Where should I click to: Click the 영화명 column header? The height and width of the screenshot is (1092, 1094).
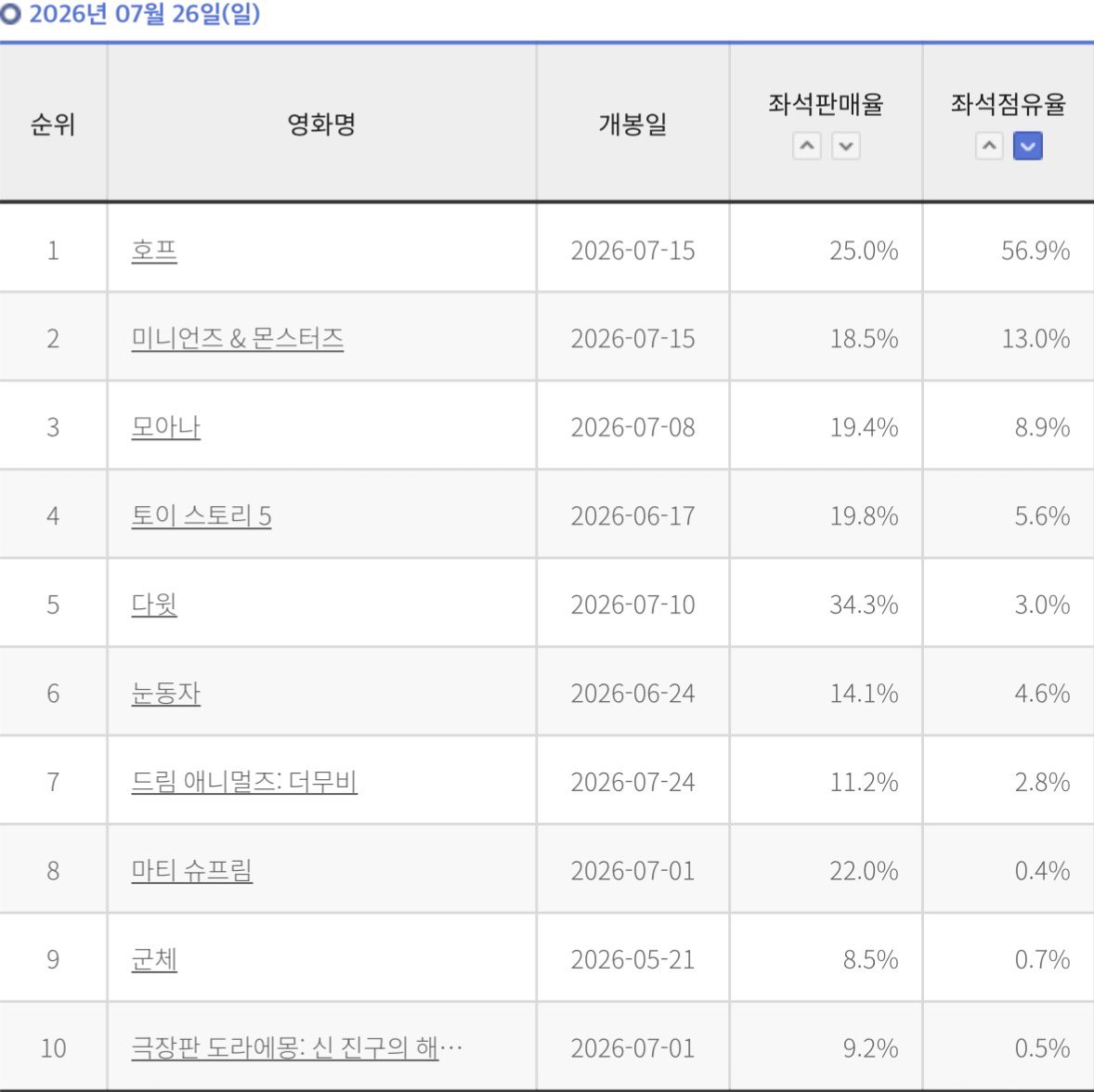[321, 124]
